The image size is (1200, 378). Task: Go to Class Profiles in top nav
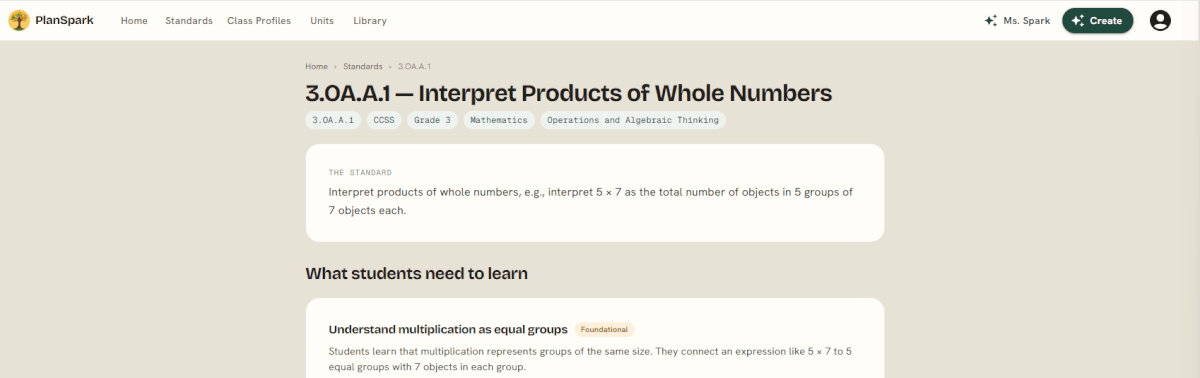(259, 20)
